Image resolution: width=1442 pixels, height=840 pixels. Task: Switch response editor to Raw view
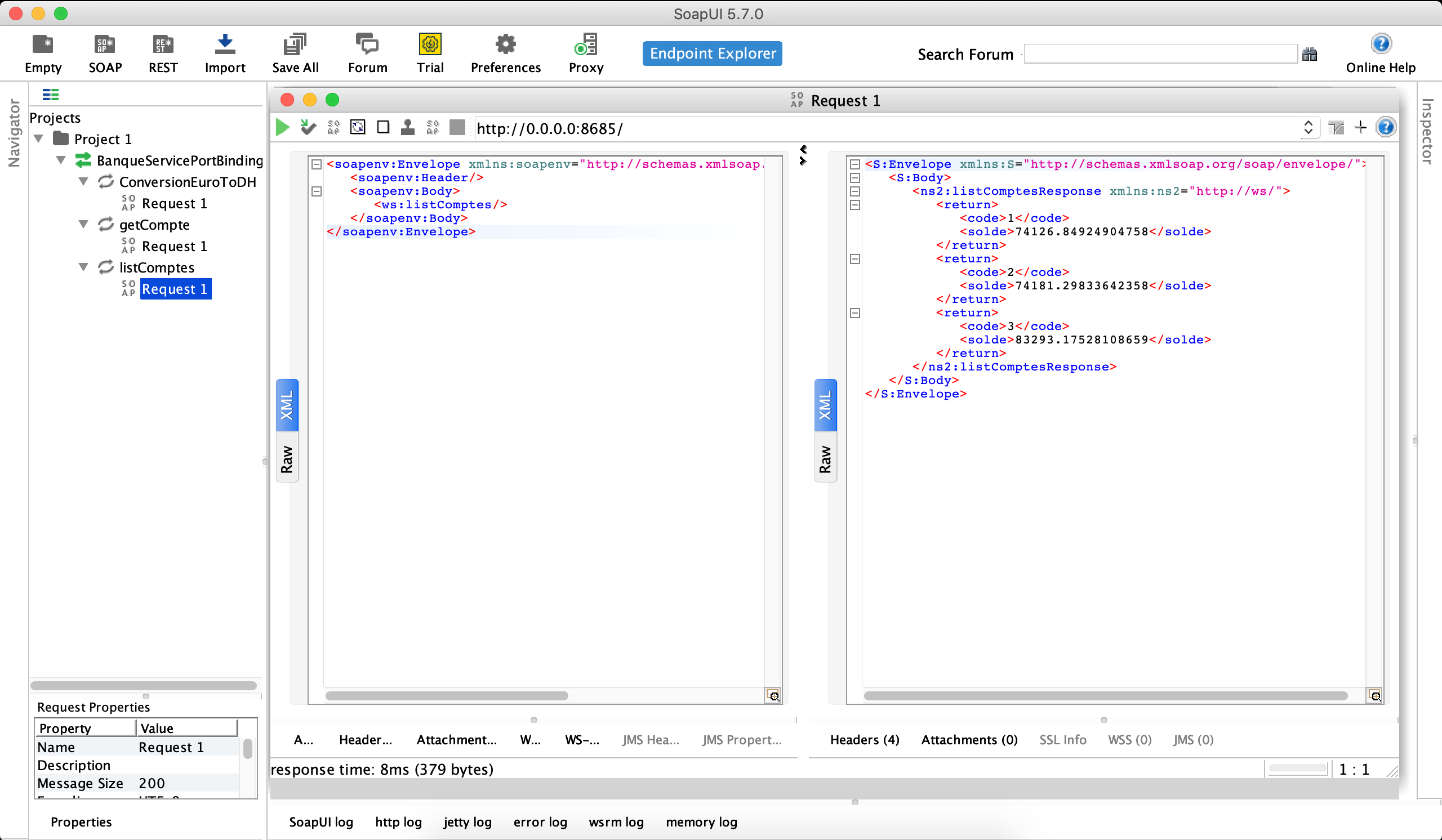825,459
